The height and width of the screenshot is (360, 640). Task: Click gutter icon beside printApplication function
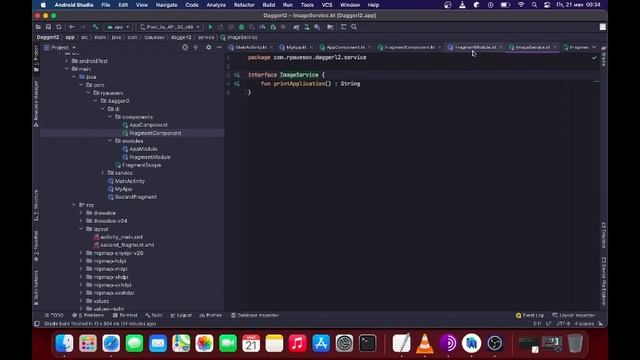(237, 84)
